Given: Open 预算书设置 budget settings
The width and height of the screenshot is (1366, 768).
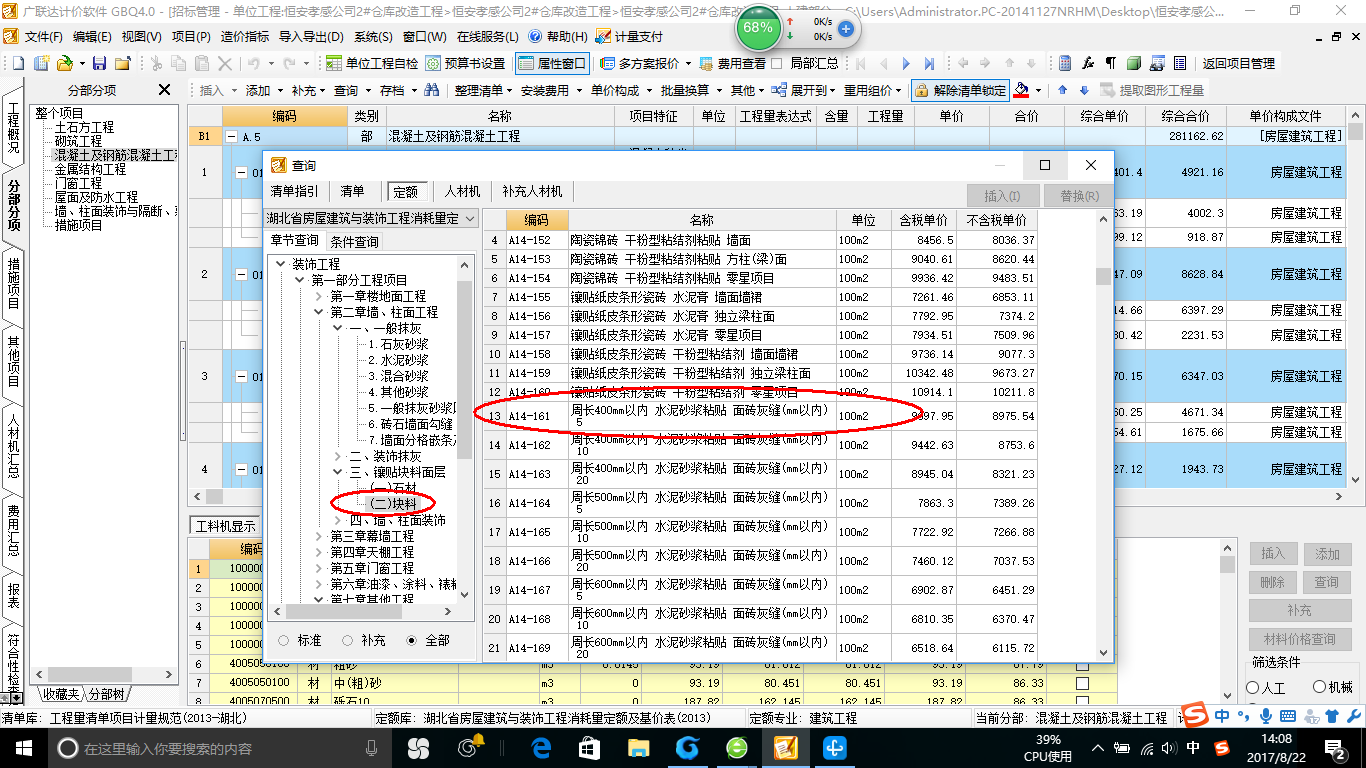Looking at the screenshot, I should coord(466,63).
